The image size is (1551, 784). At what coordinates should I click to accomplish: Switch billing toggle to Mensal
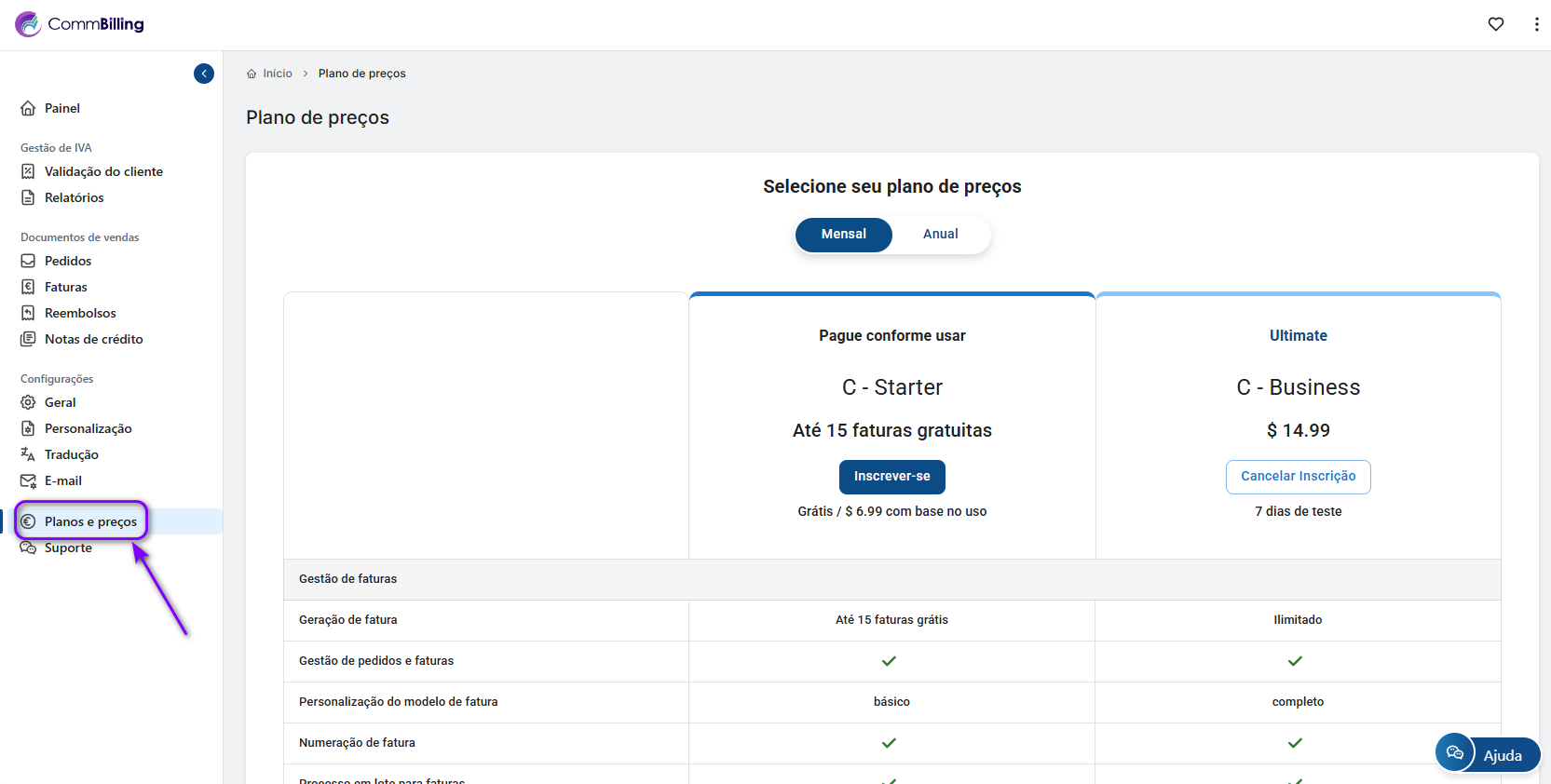point(843,235)
